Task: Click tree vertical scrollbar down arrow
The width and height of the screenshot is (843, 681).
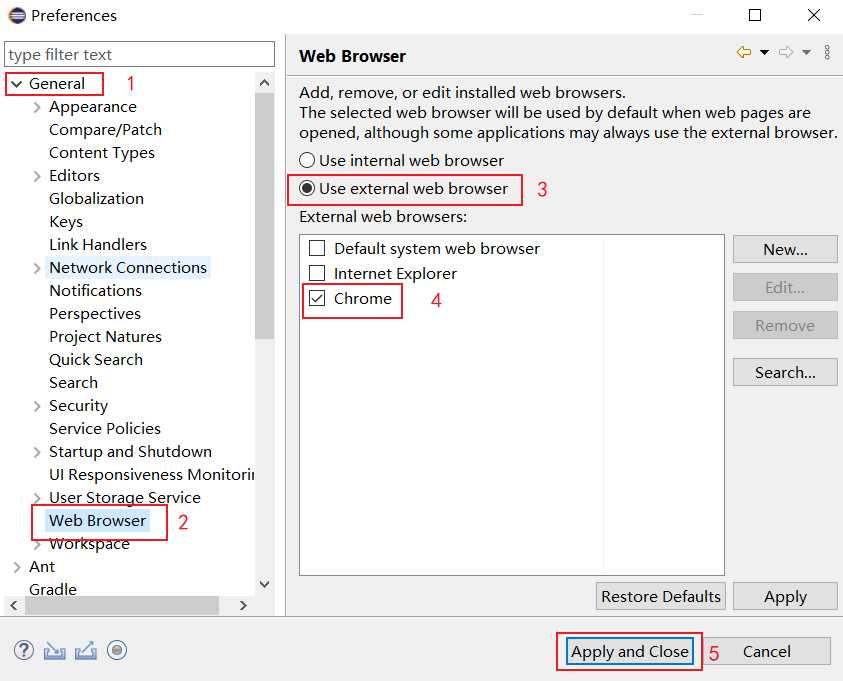Action: (265, 584)
